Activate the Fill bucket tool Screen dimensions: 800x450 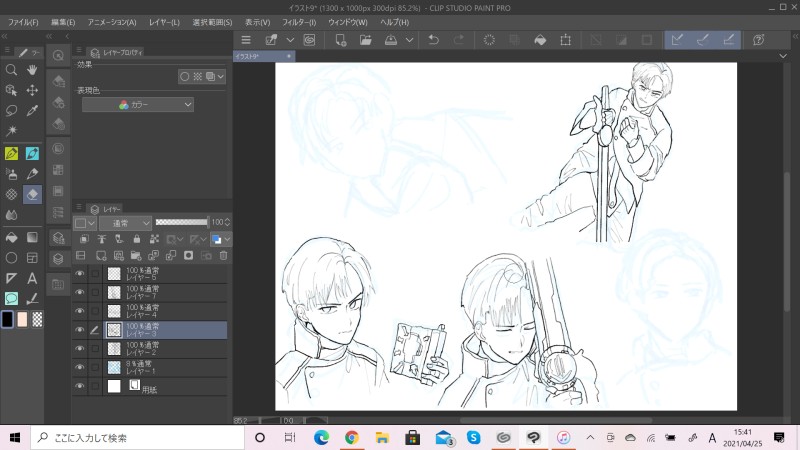pyautogui.click(x=11, y=238)
